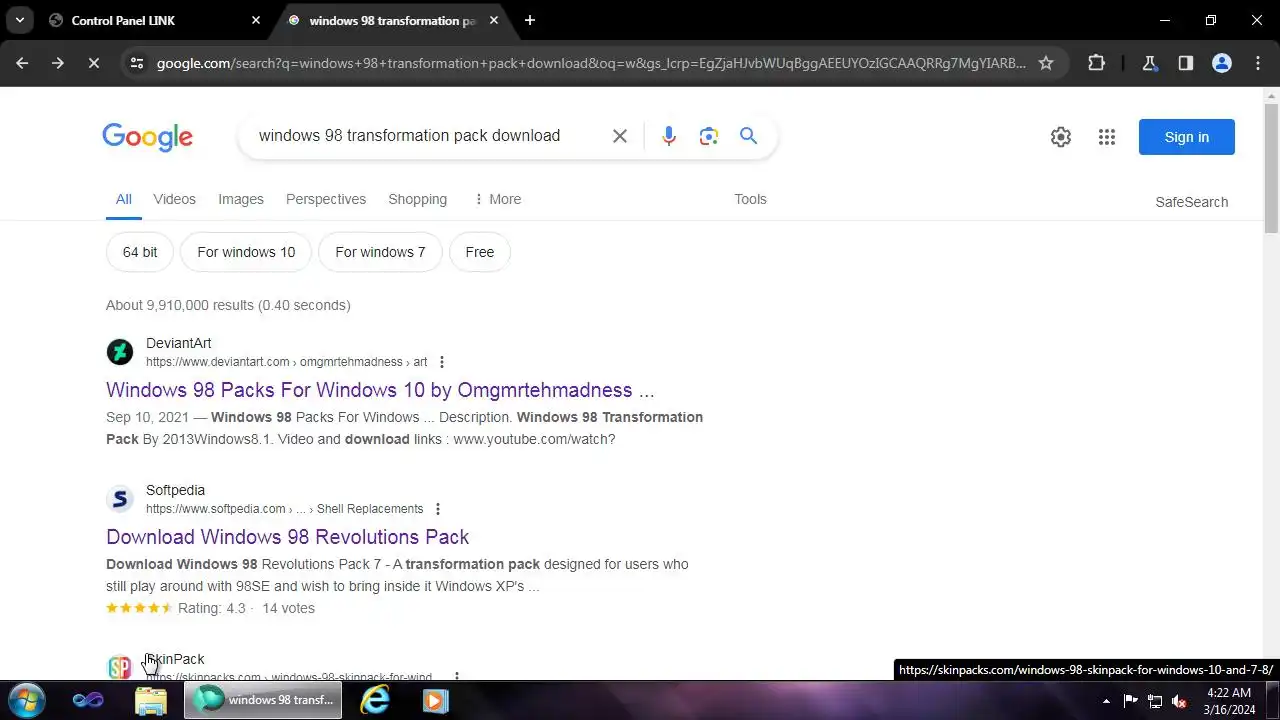
Task: Open Action Center flag icon
Action: 1130,701
